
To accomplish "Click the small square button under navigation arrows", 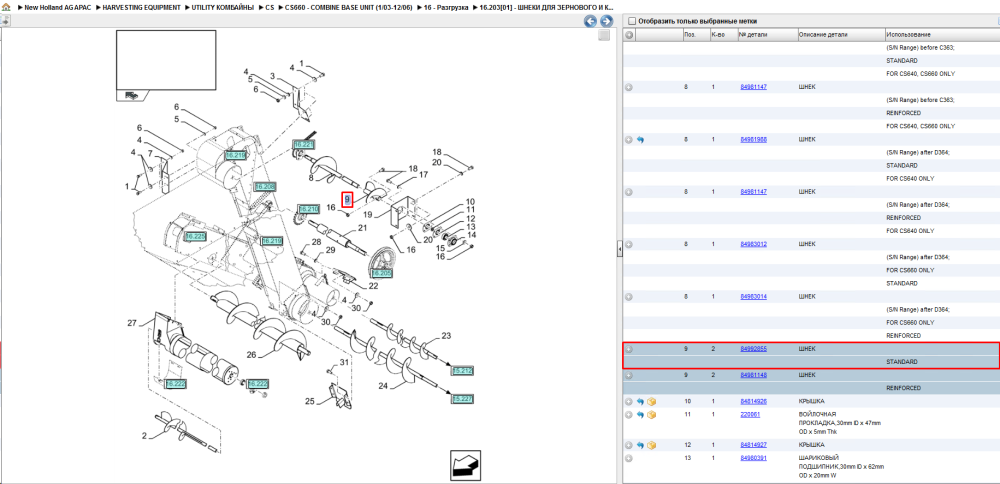I will click(604, 36).
